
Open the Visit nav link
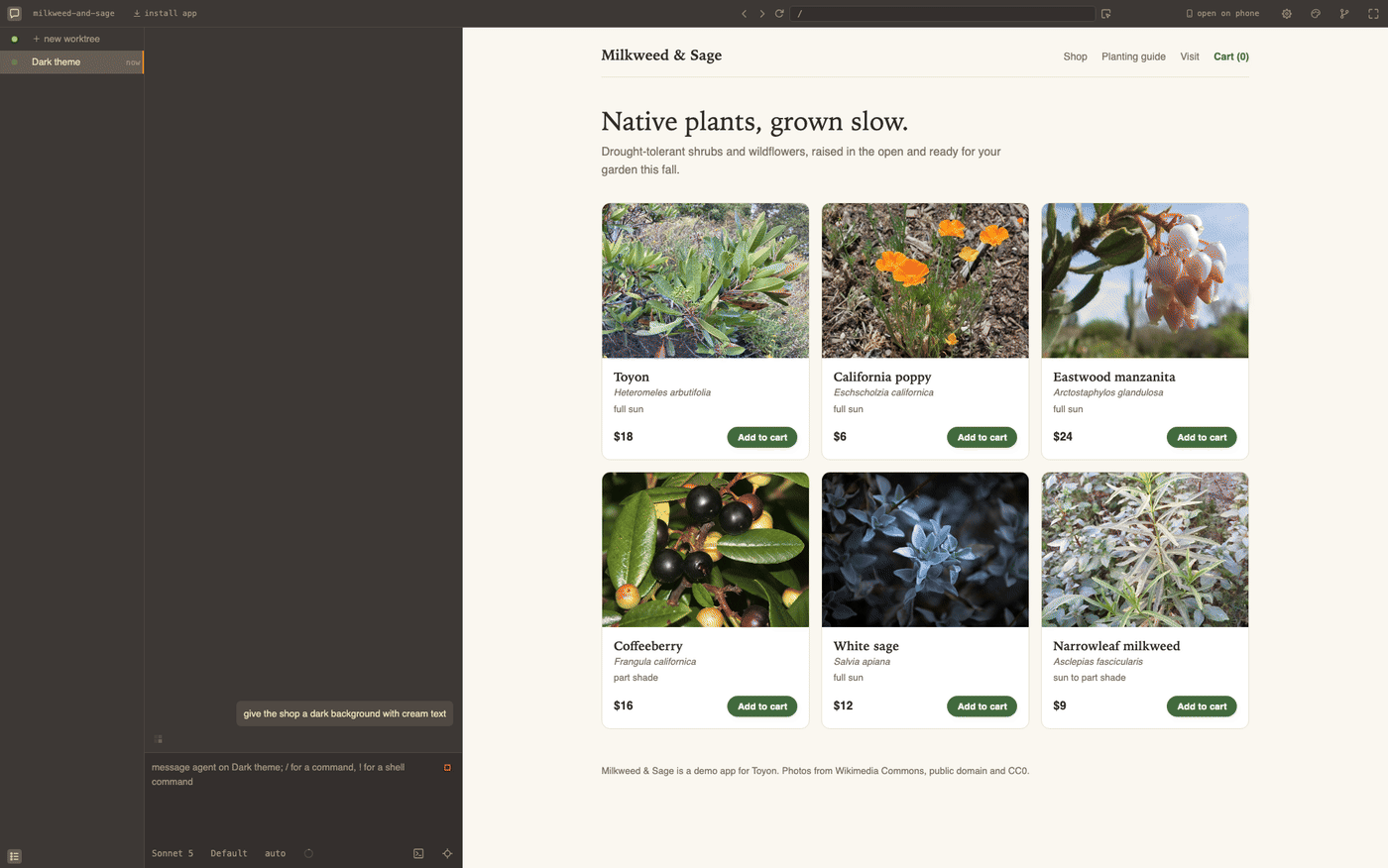pos(1190,56)
